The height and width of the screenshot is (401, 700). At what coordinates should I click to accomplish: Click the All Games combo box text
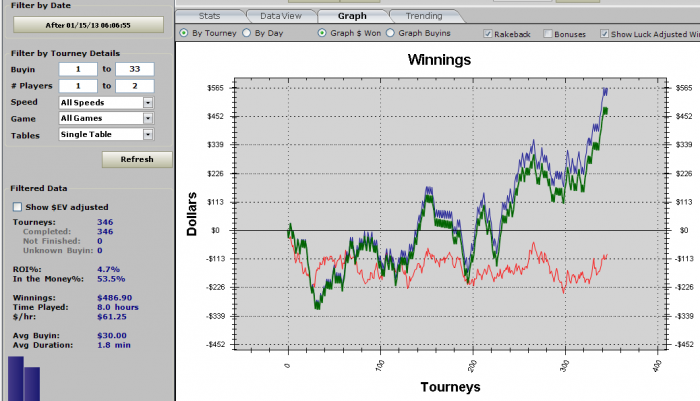[81, 118]
